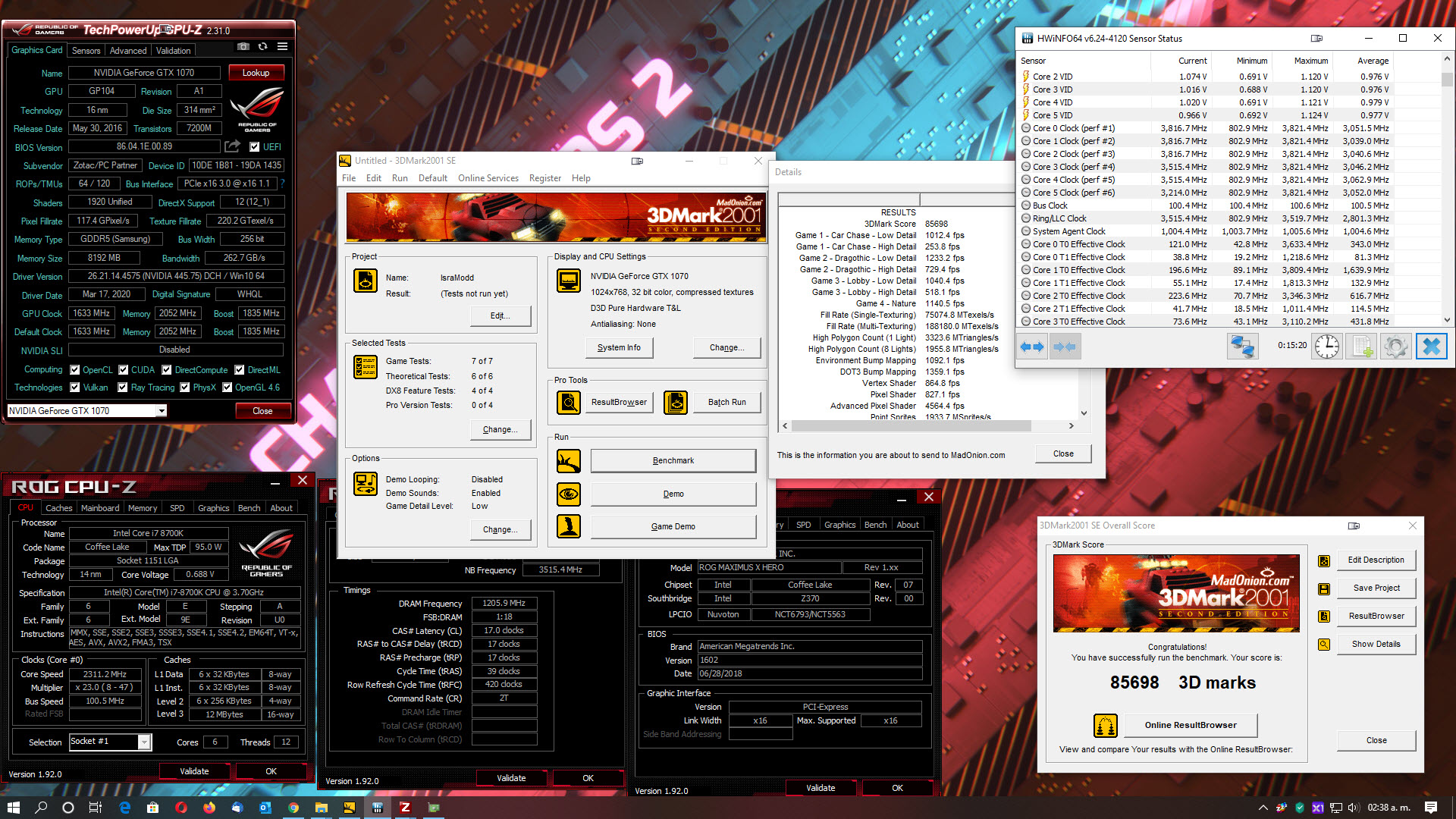The width and height of the screenshot is (1456, 819).
Task: Show hidden system tray icons chevron
Action: coord(1263,808)
